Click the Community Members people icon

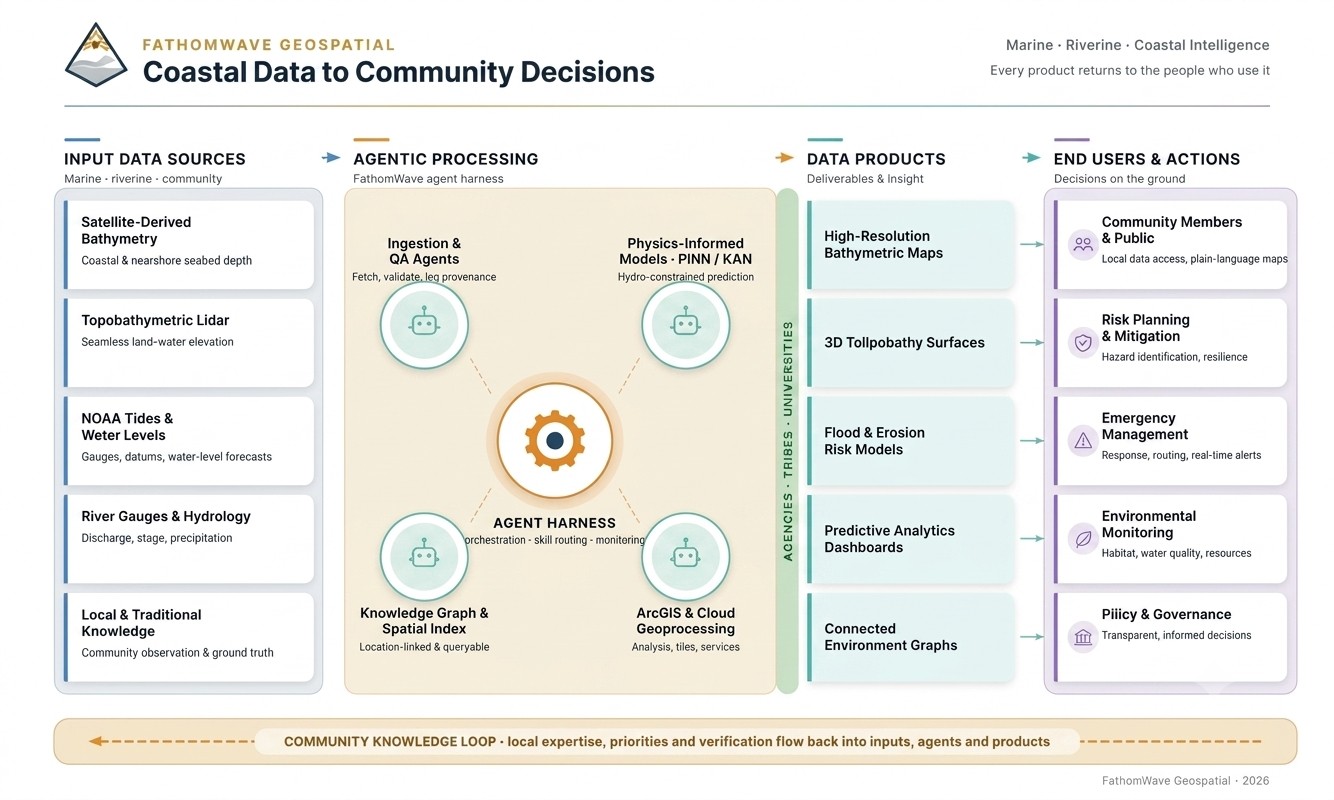click(x=1082, y=244)
